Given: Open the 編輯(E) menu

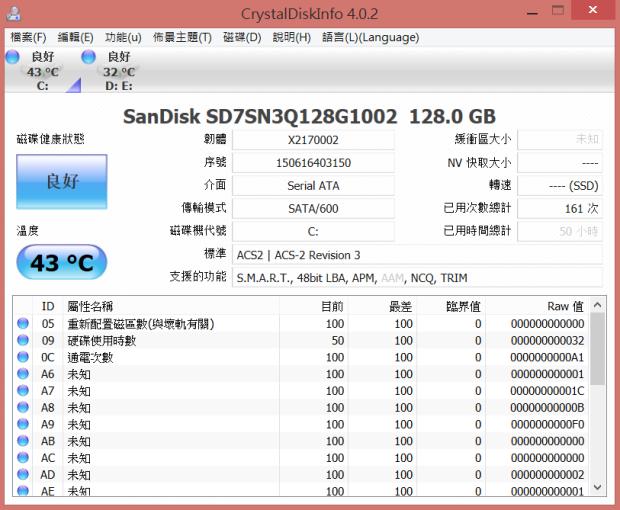Looking at the screenshot, I should 75,37.
